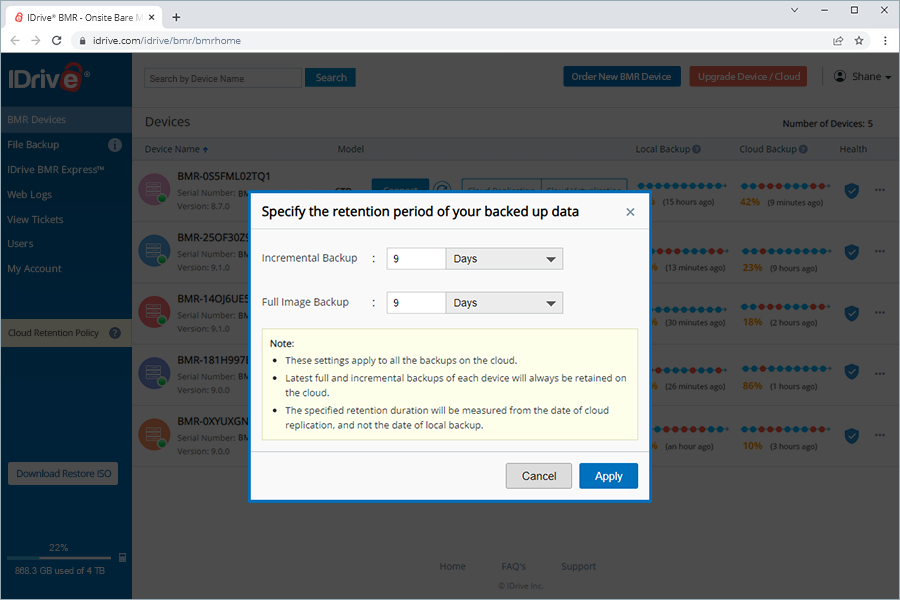Go back in browser
900x600 pixels.
[x=15, y=41]
